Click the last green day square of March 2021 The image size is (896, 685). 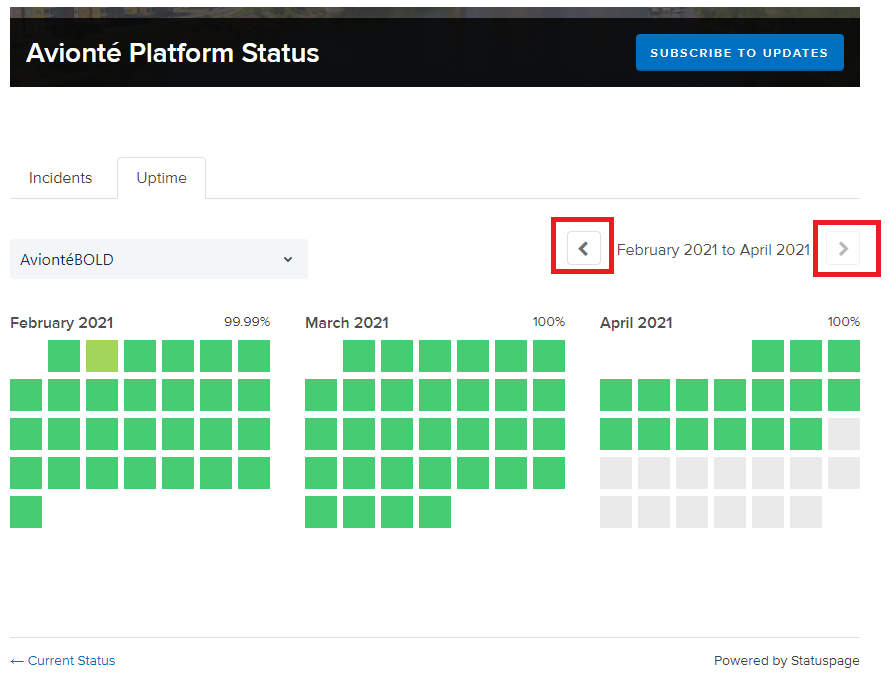tap(435, 512)
